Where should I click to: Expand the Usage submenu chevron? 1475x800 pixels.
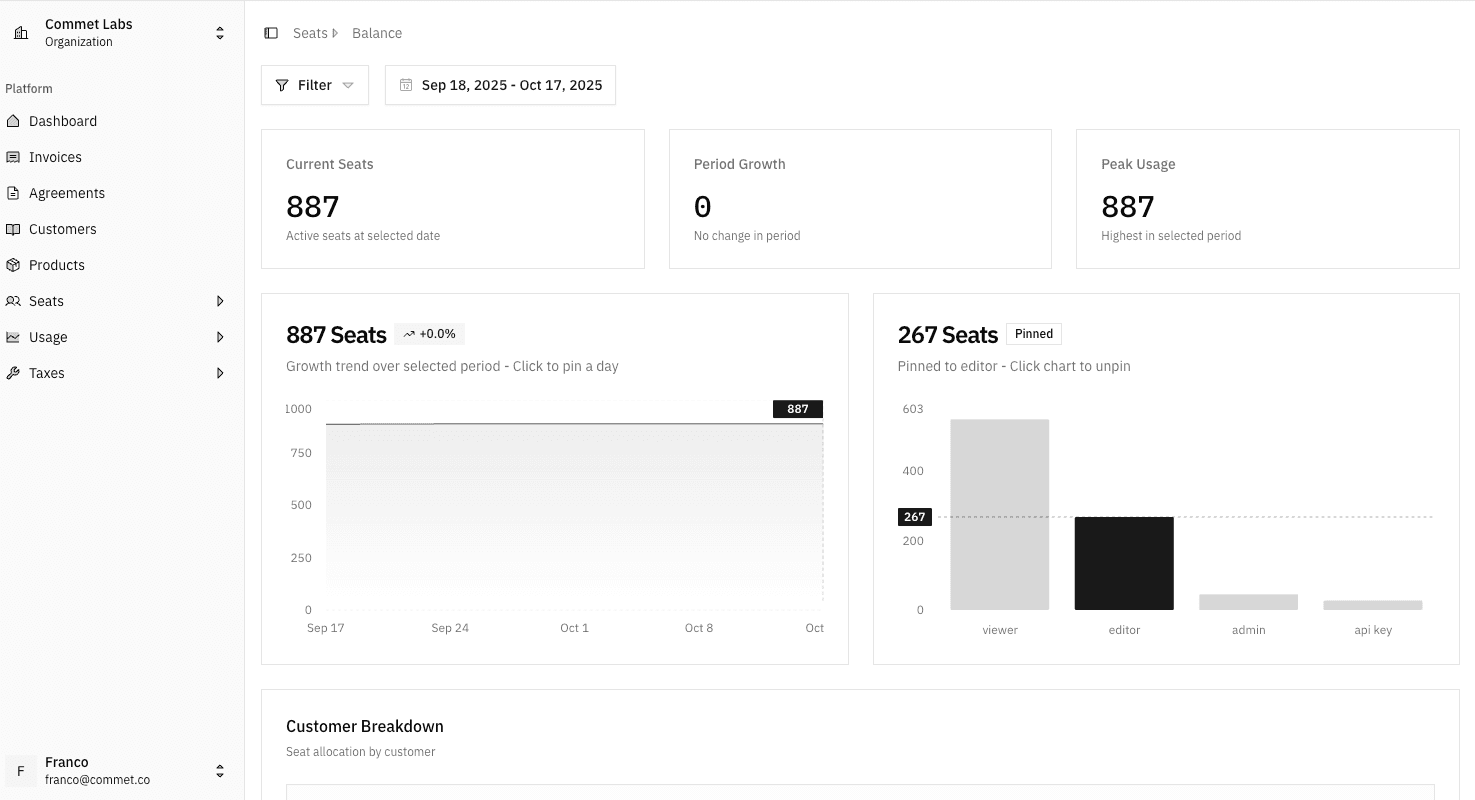[221, 336]
